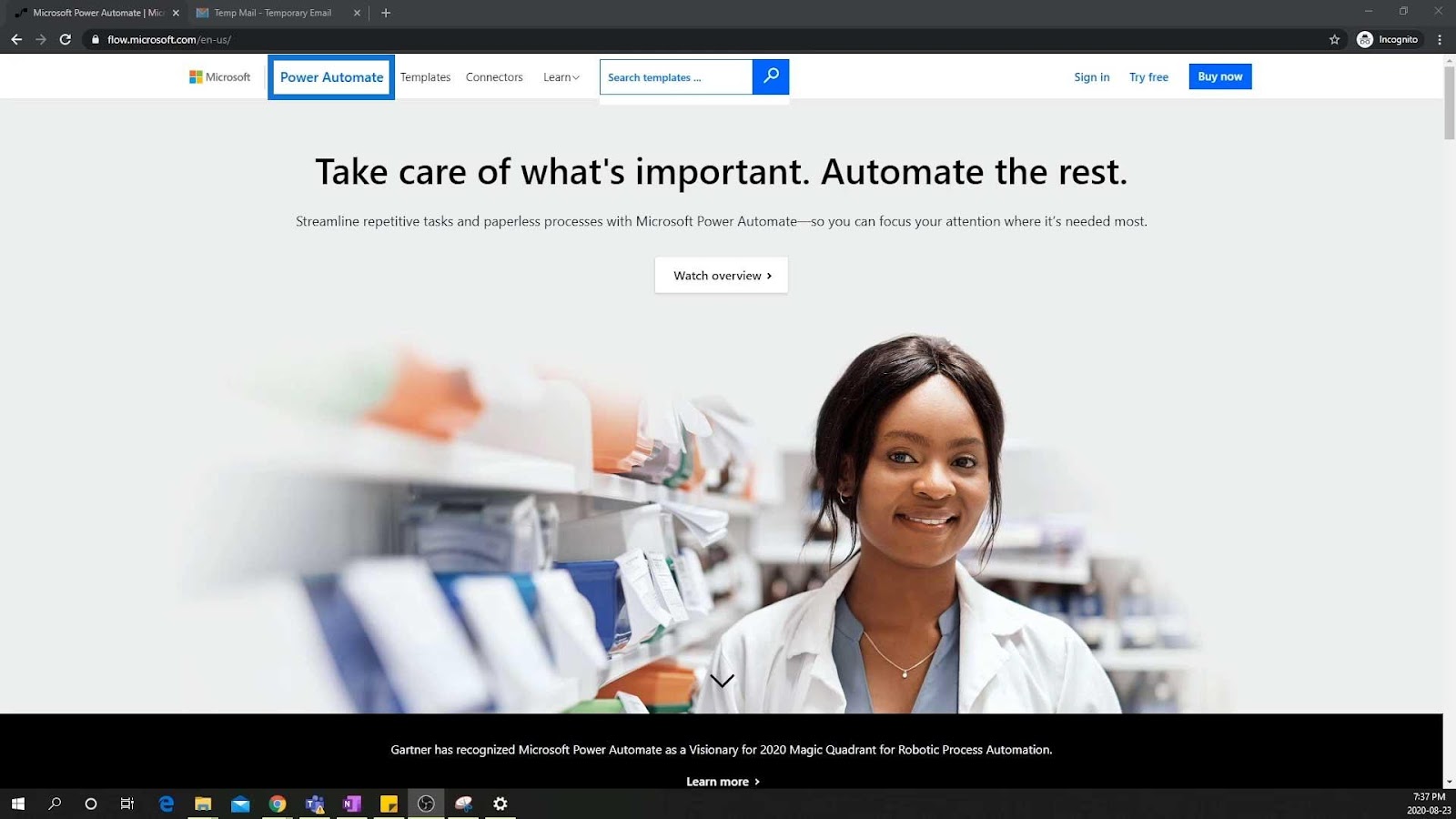View site info via the lock icon
The width and height of the screenshot is (1456, 819).
(95, 39)
